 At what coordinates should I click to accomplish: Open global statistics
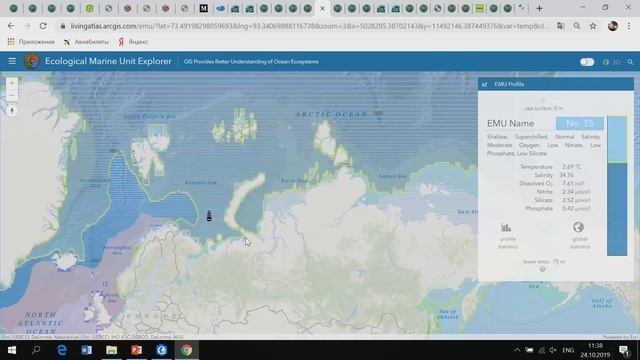(579, 236)
